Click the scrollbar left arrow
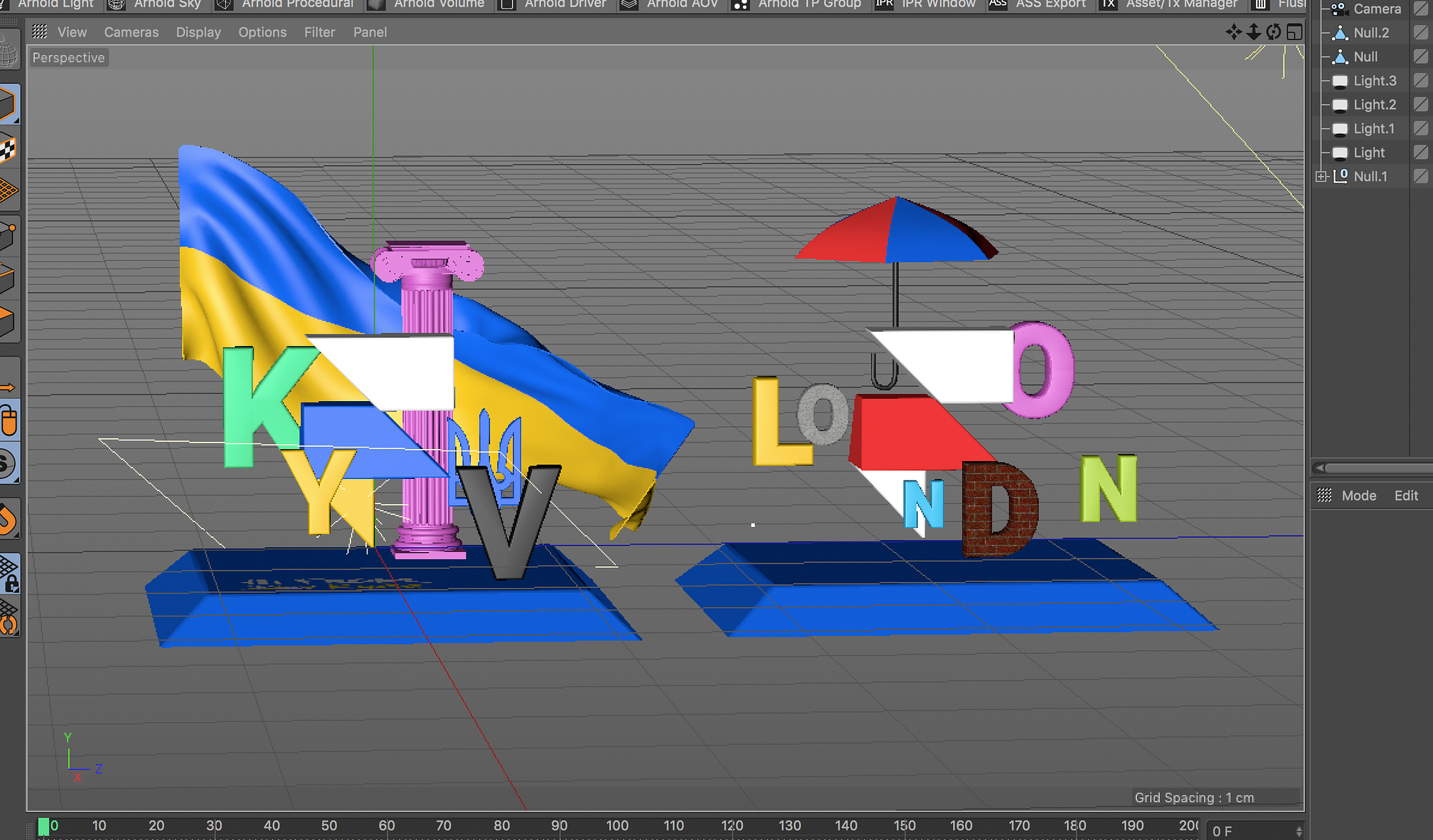This screenshot has width=1433, height=840. coord(1318,468)
